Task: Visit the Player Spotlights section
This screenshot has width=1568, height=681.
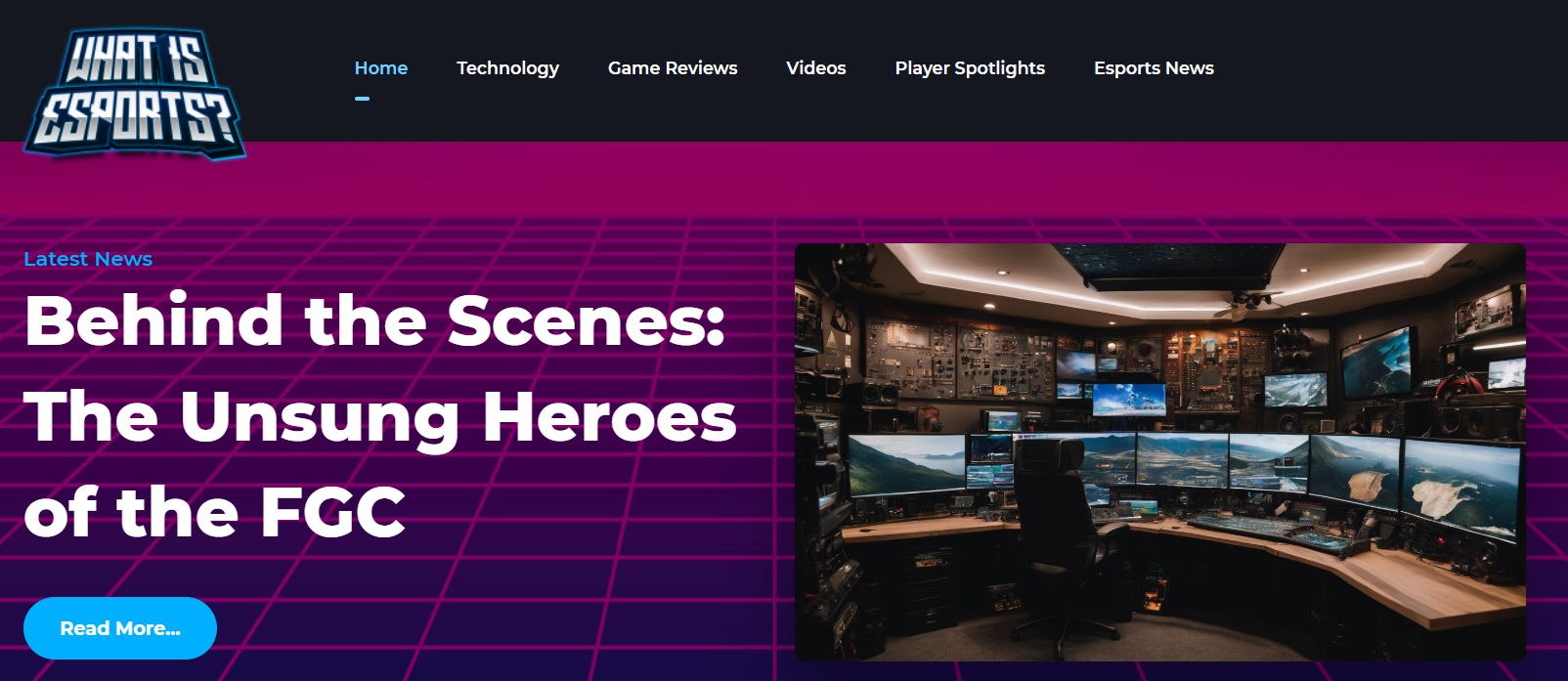Action: point(970,68)
